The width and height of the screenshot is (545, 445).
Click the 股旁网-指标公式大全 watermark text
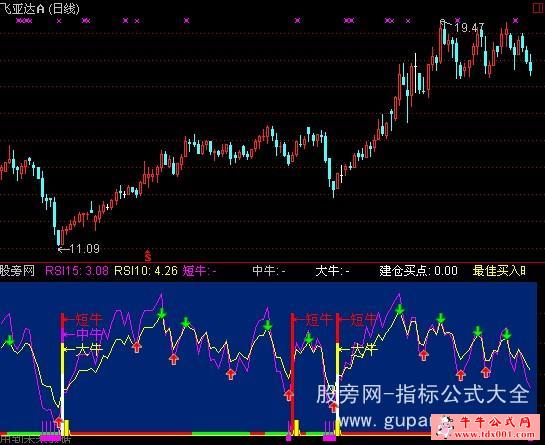click(x=423, y=394)
